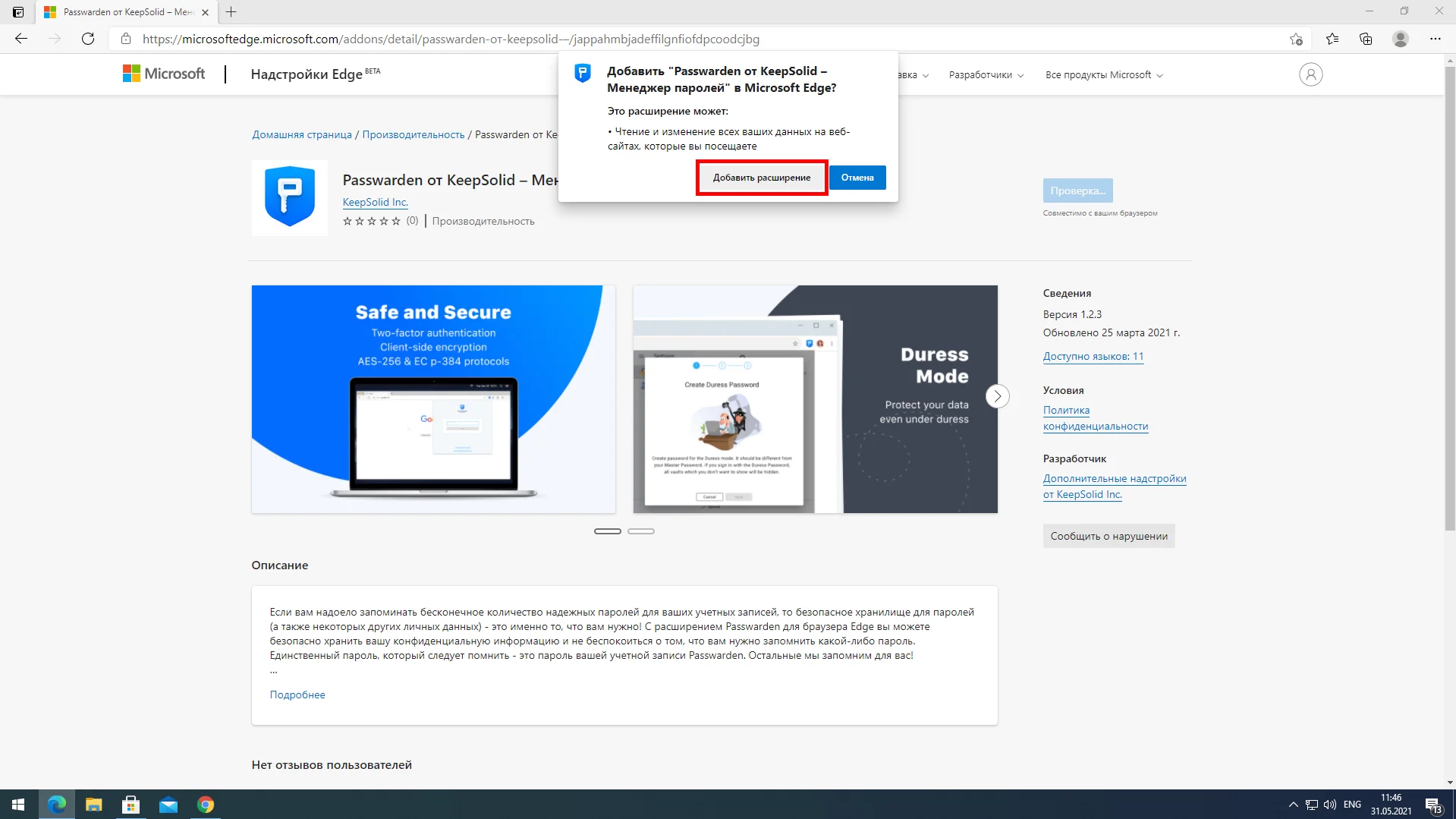Screen dimensions: 1456x819
Task: Open Windows Start menu
Action: (18, 805)
